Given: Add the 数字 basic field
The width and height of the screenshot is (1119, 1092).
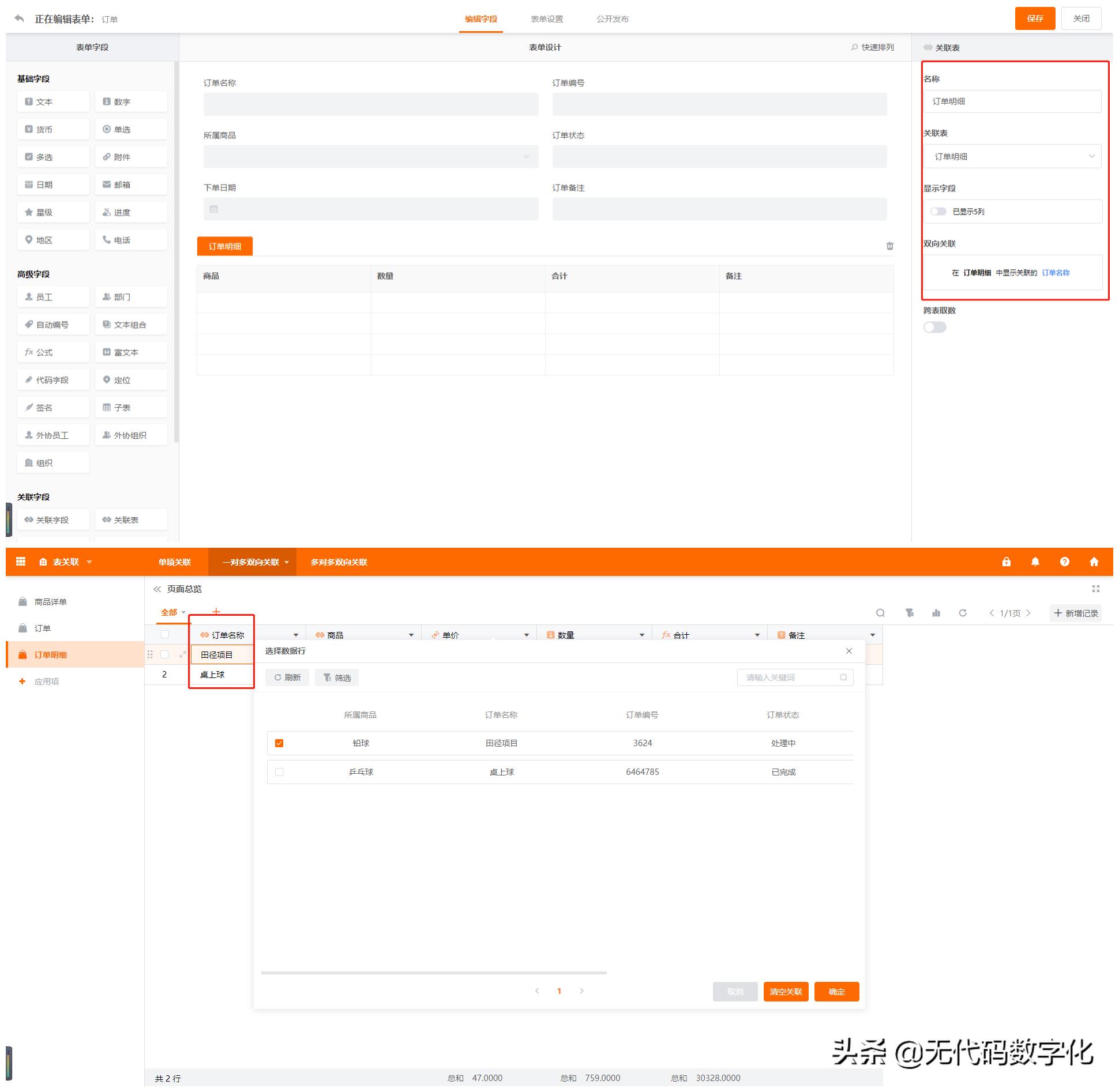Looking at the screenshot, I should (131, 101).
